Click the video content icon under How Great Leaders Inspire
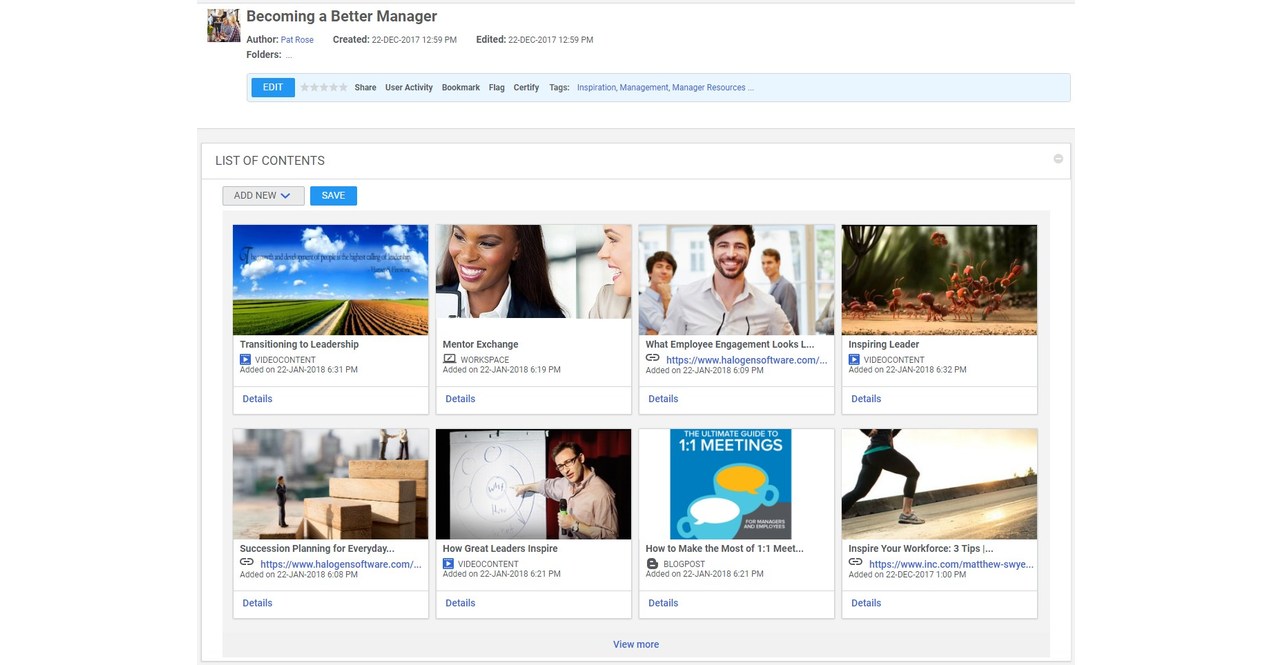 (447, 563)
